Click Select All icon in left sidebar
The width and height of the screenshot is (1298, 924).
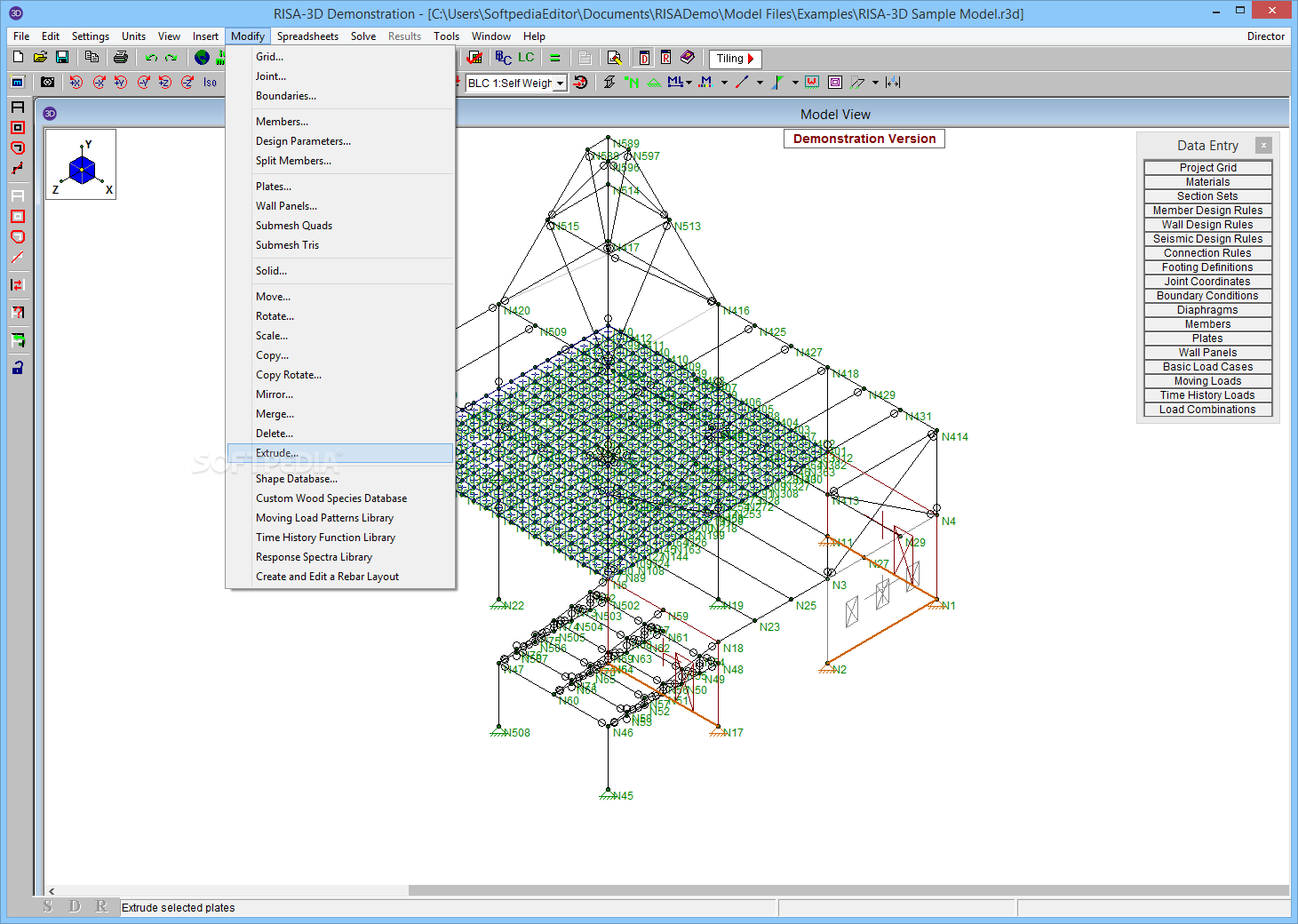point(18,107)
